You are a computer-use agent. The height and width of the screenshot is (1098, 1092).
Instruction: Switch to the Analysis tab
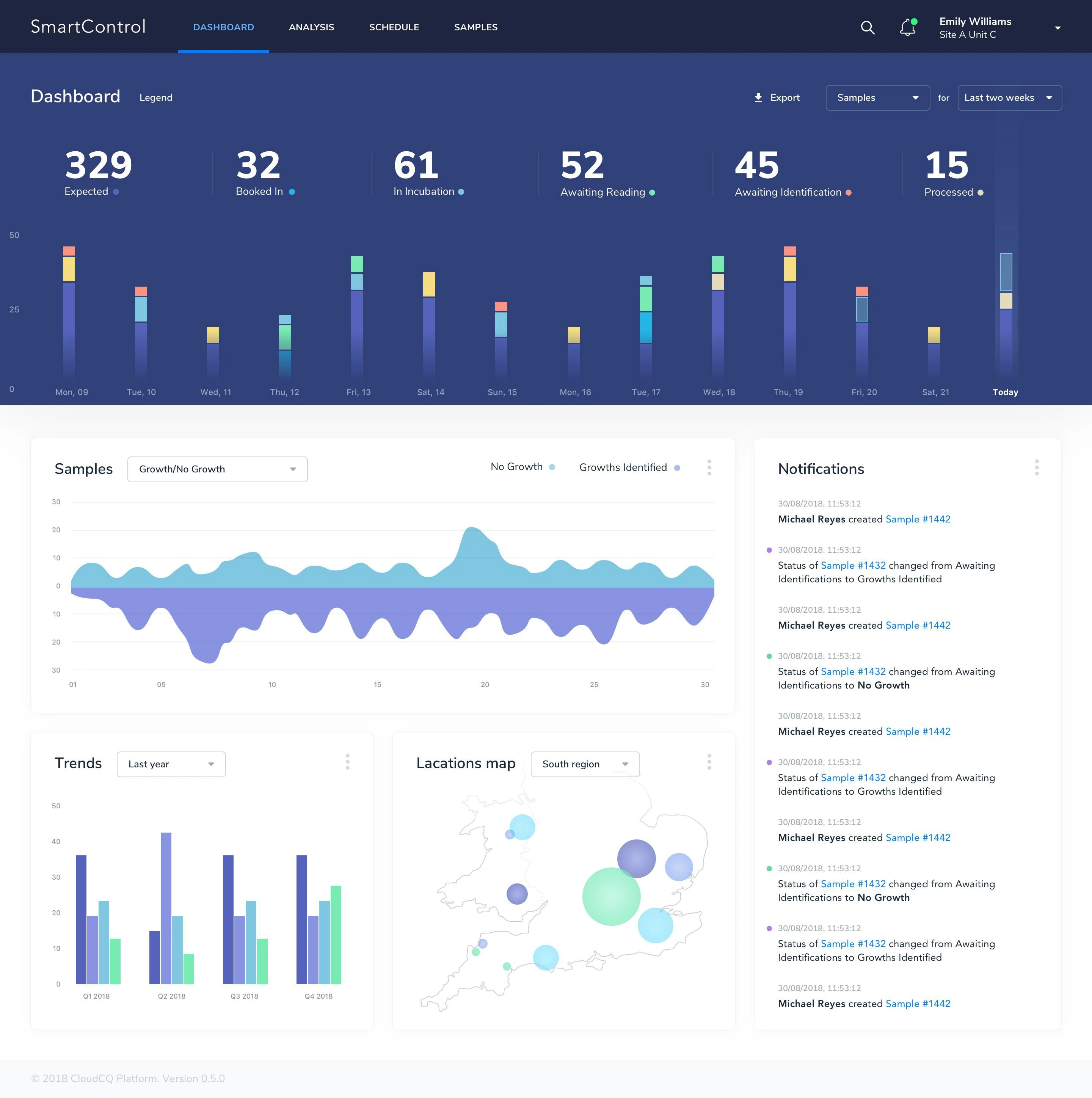pyautogui.click(x=311, y=27)
